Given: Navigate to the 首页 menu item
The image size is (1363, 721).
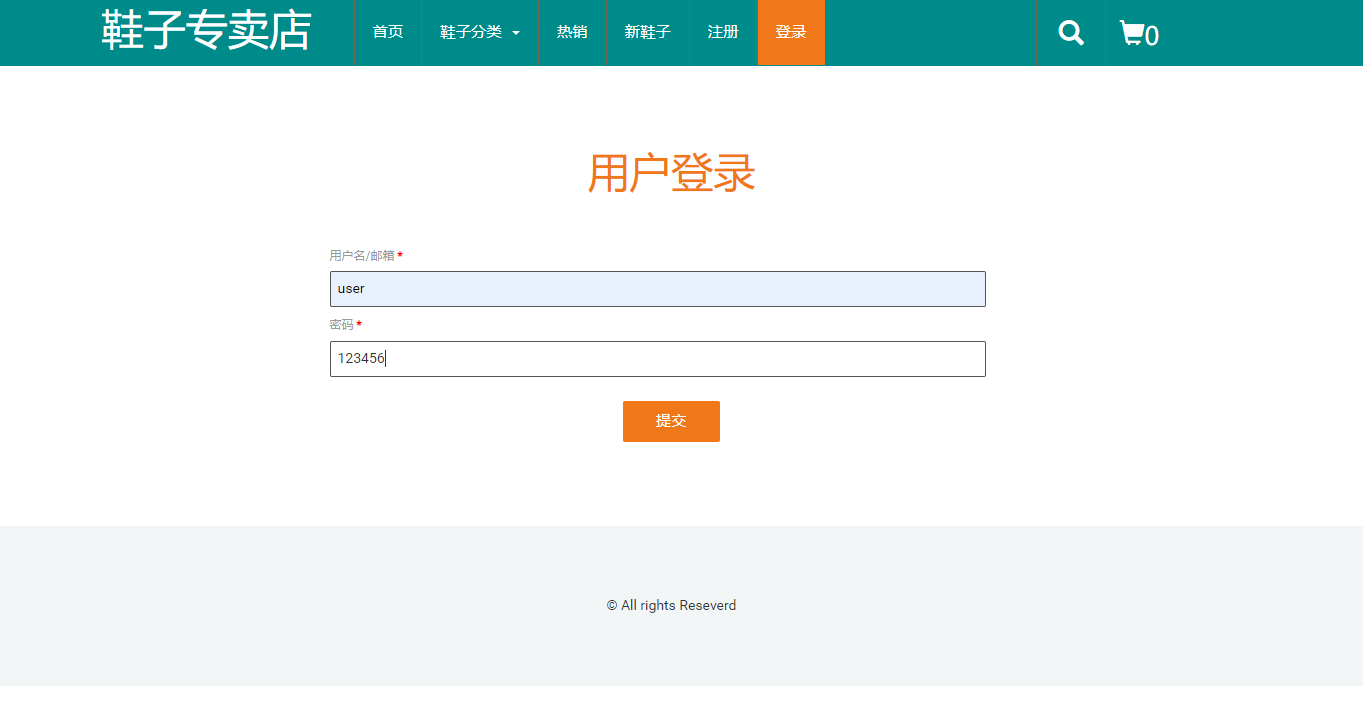Looking at the screenshot, I should point(387,32).
